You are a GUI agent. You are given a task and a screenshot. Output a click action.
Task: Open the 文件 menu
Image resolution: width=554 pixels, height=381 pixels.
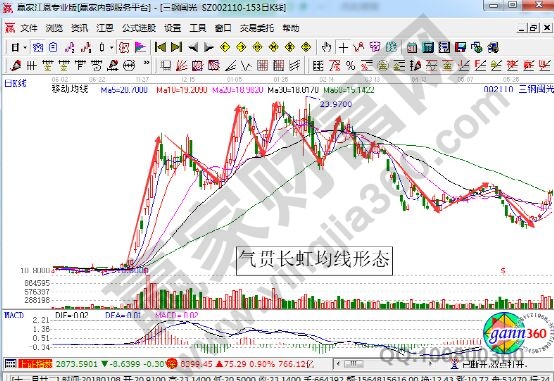pos(29,28)
